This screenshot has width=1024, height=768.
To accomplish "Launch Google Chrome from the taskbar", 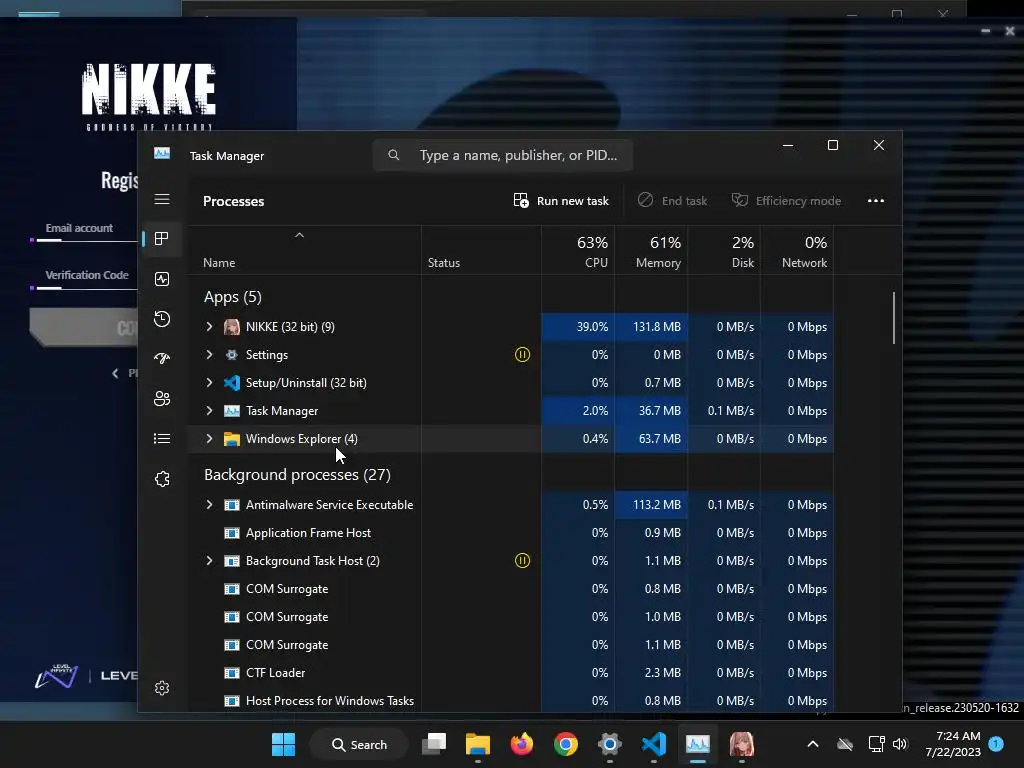I will 566,744.
